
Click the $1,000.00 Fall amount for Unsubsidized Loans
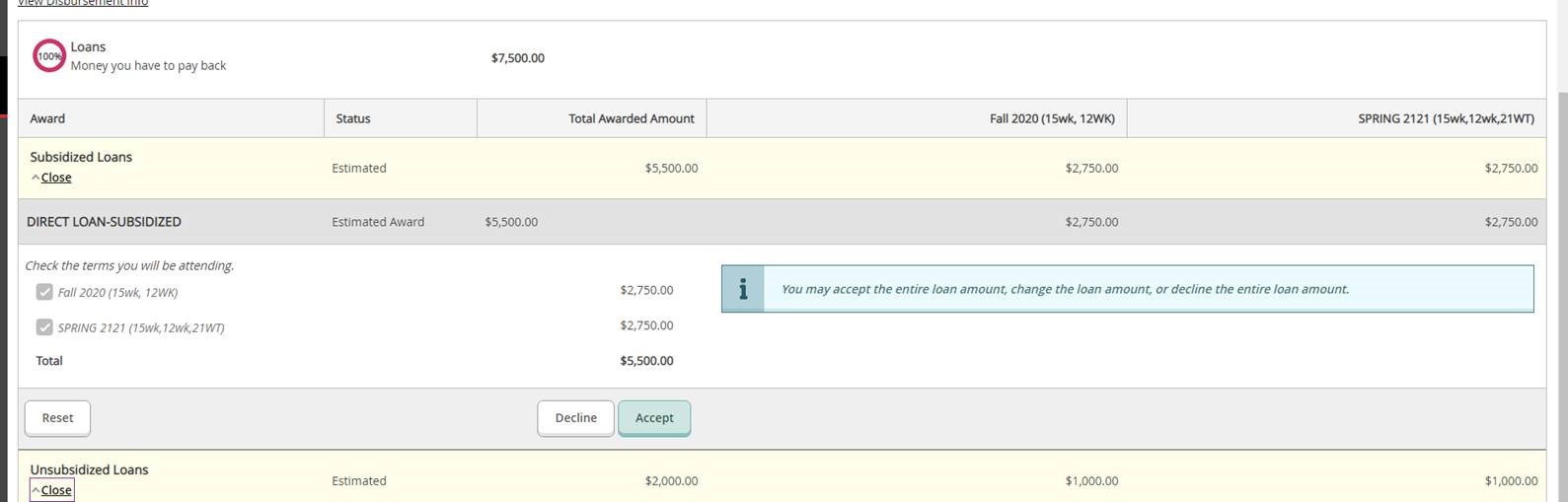point(1091,481)
